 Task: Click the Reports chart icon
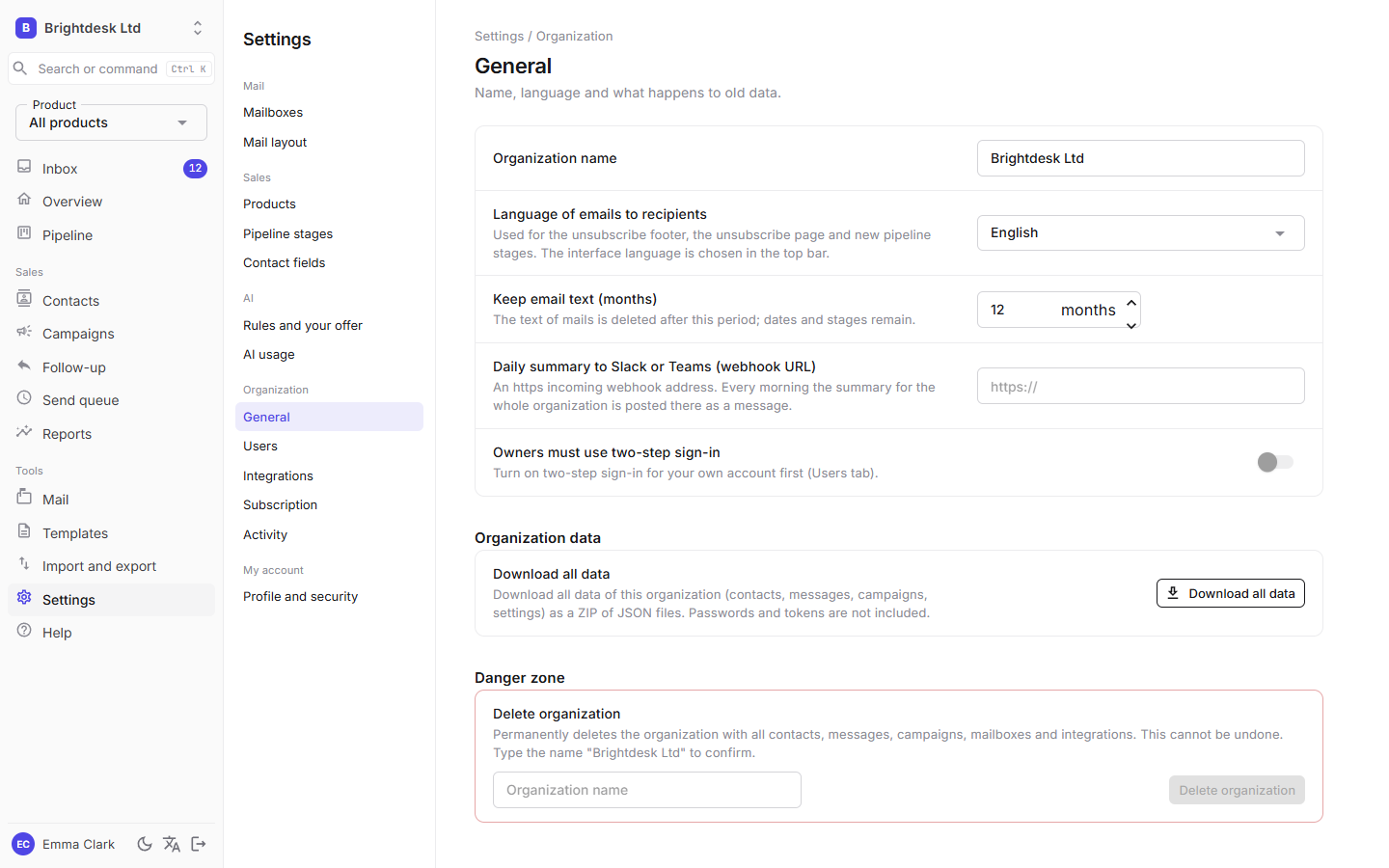[x=24, y=433]
